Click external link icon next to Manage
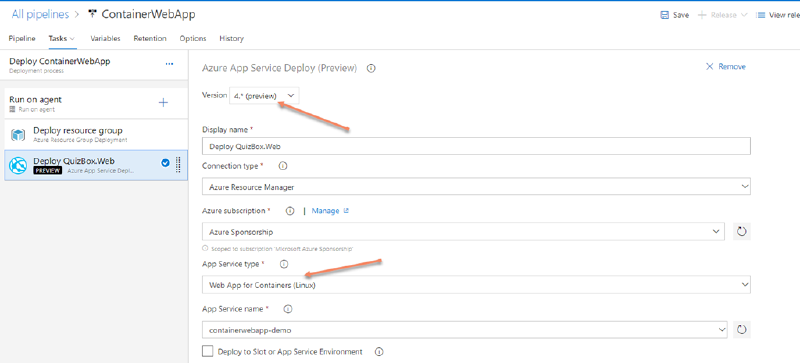 tap(346, 210)
